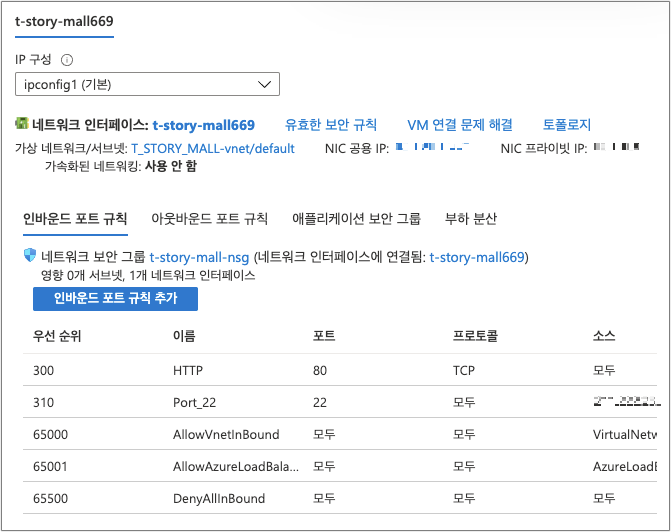This screenshot has width=671, height=532.
Task: Select the DenyAllInBound rule
Action: [x=219, y=499]
